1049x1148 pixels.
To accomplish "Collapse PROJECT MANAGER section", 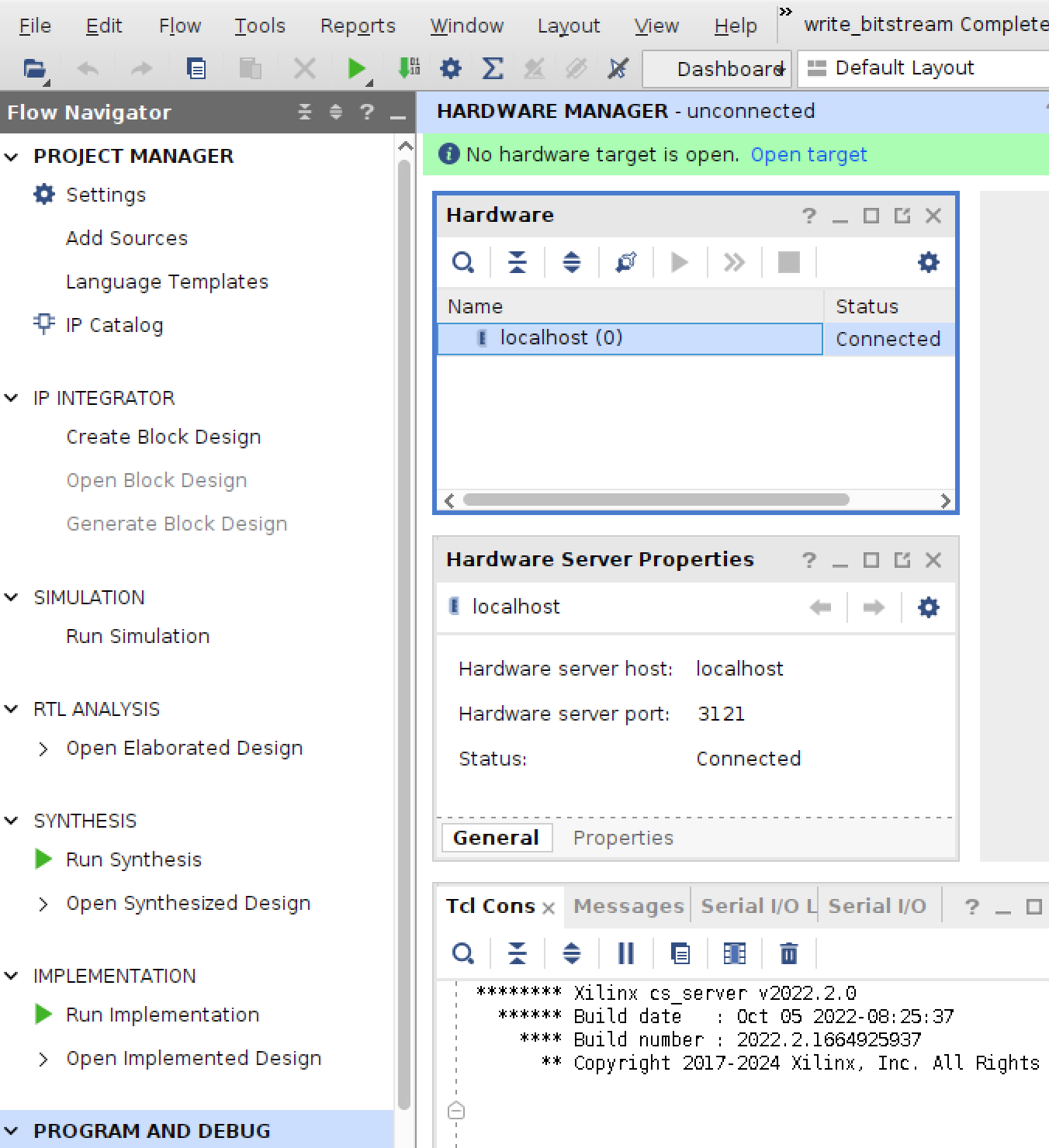I will pyautogui.click(x=12, y=157).
